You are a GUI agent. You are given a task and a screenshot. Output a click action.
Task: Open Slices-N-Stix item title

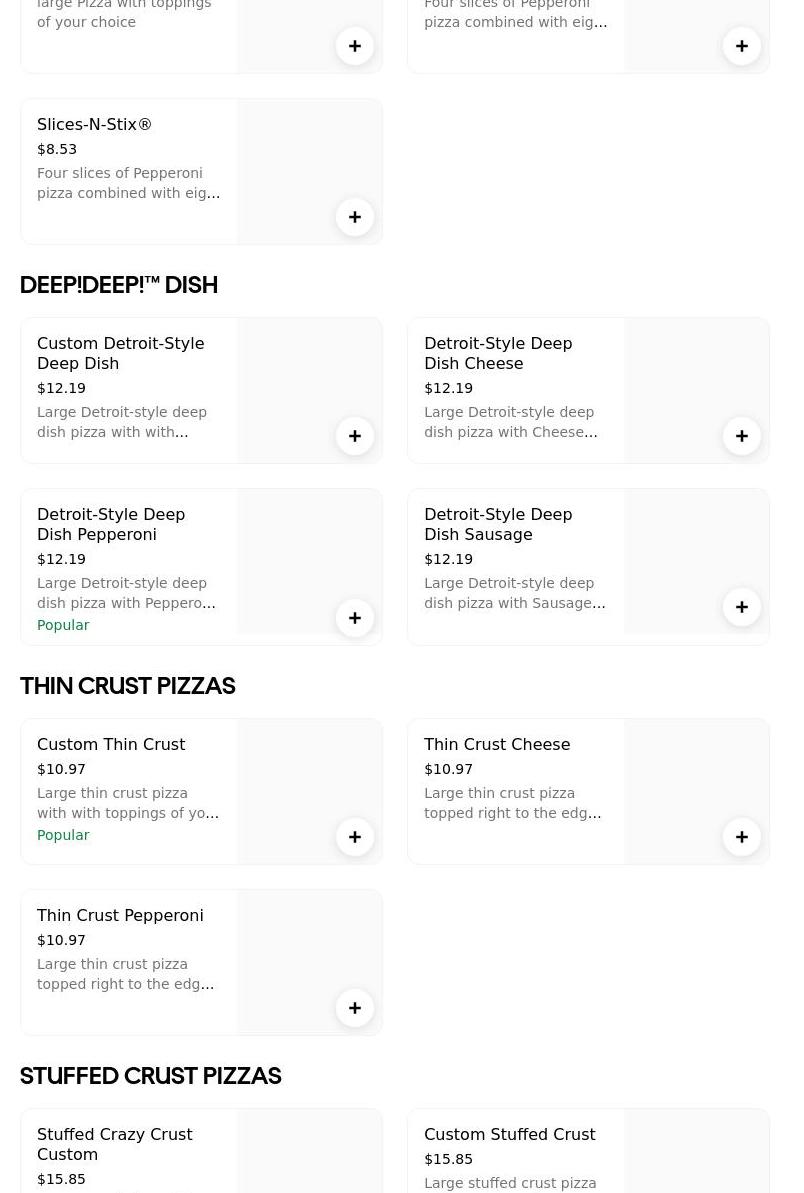point(94,125)
